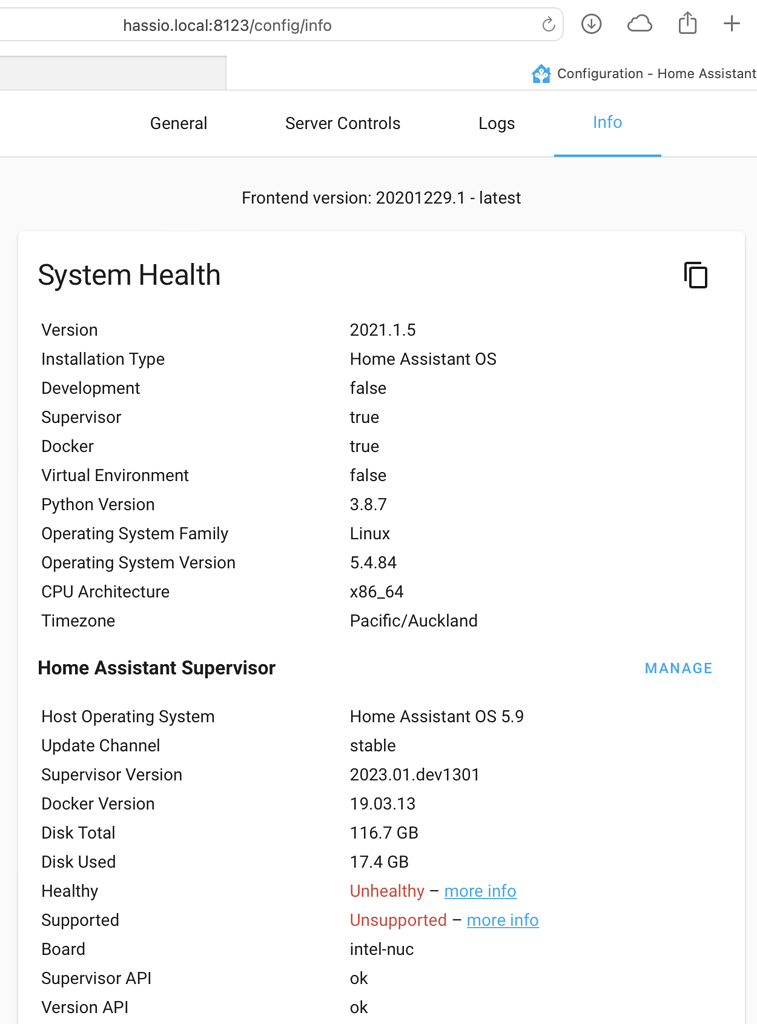Click the System Health heading
The width and height of the screenshot is (757, 1024).
(x=129, y=275)
